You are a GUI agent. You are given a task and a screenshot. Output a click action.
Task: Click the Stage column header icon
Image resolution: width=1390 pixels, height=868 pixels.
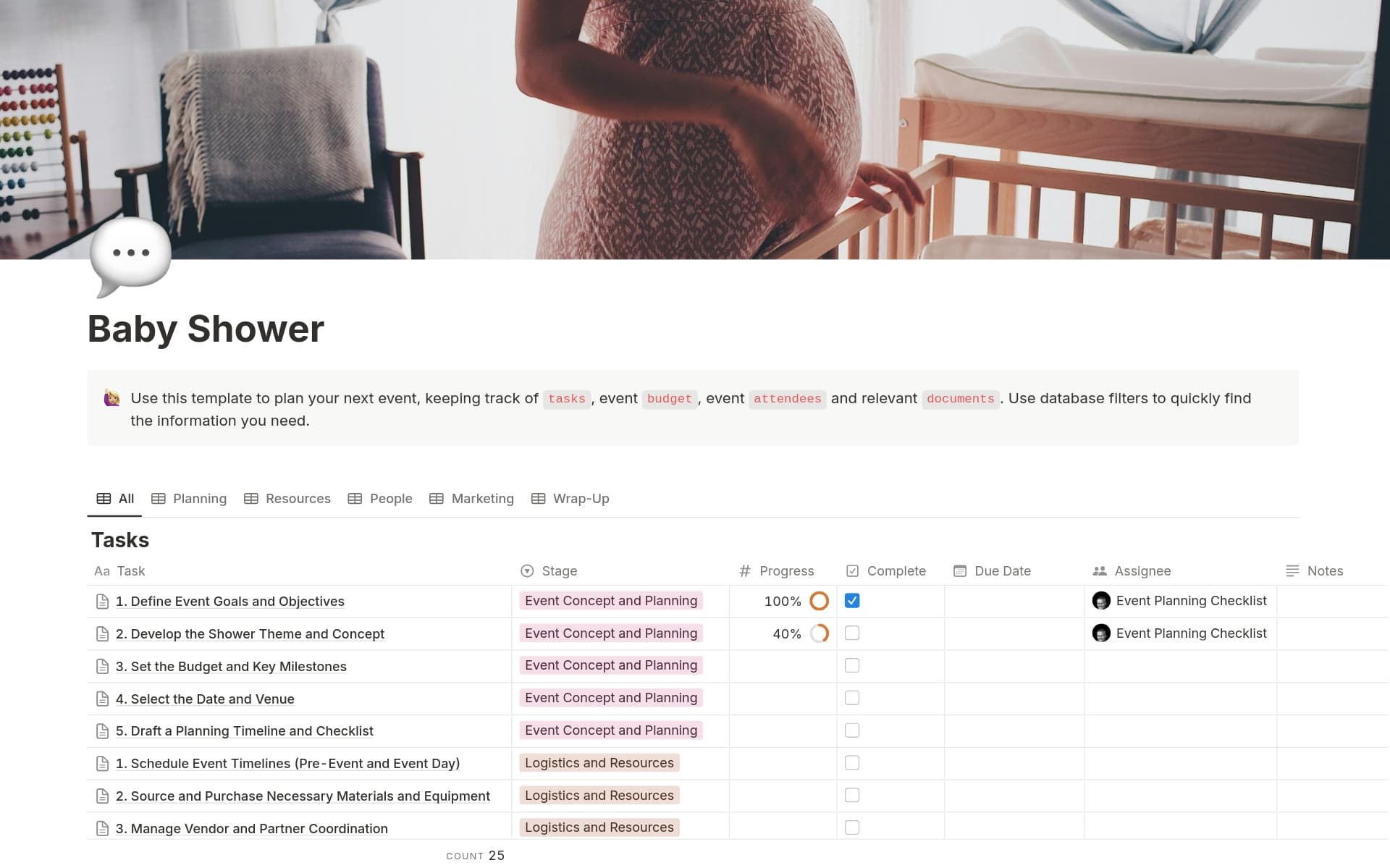point(527,571)
